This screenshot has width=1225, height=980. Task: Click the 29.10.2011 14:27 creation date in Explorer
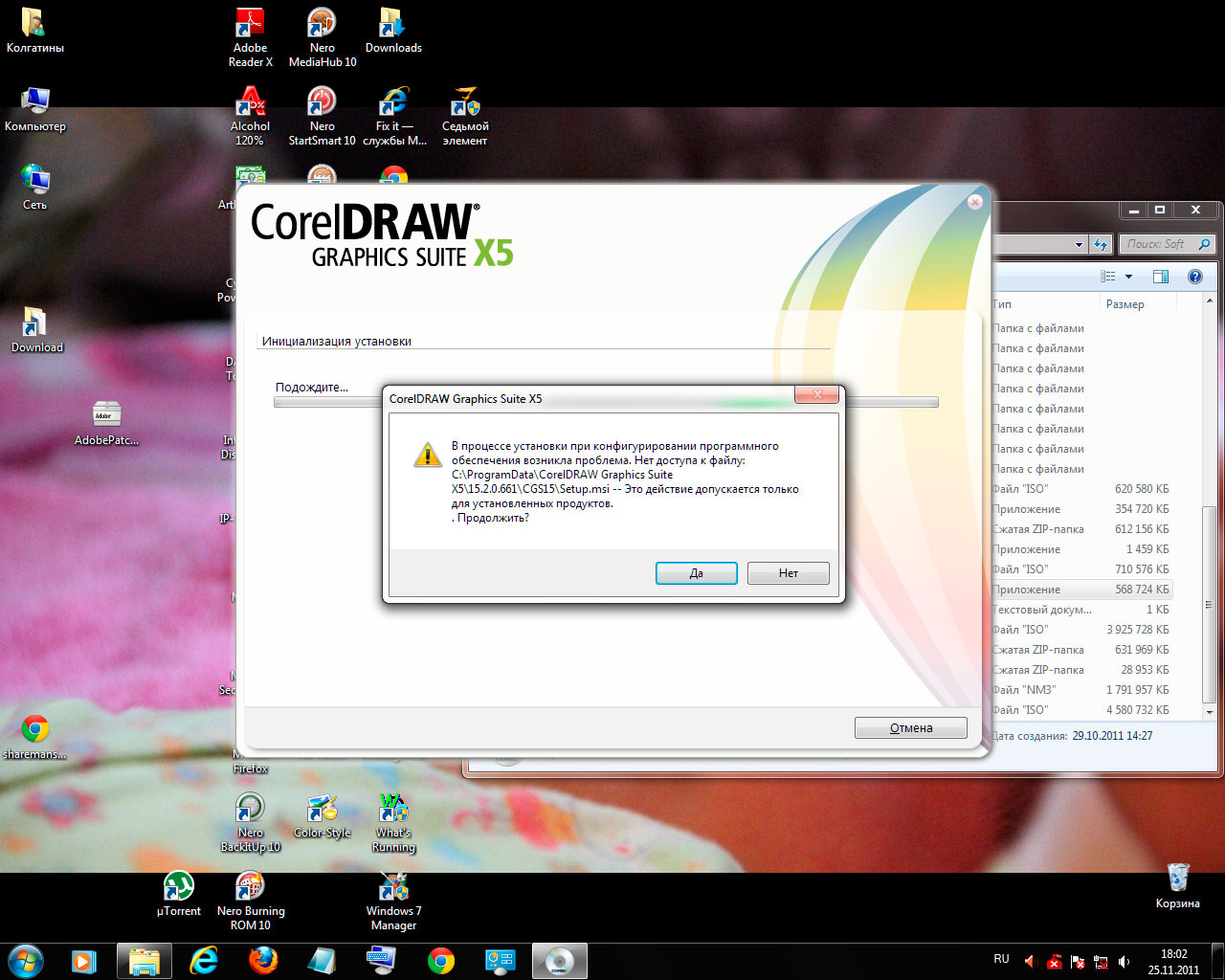(x=1112, y=736)
